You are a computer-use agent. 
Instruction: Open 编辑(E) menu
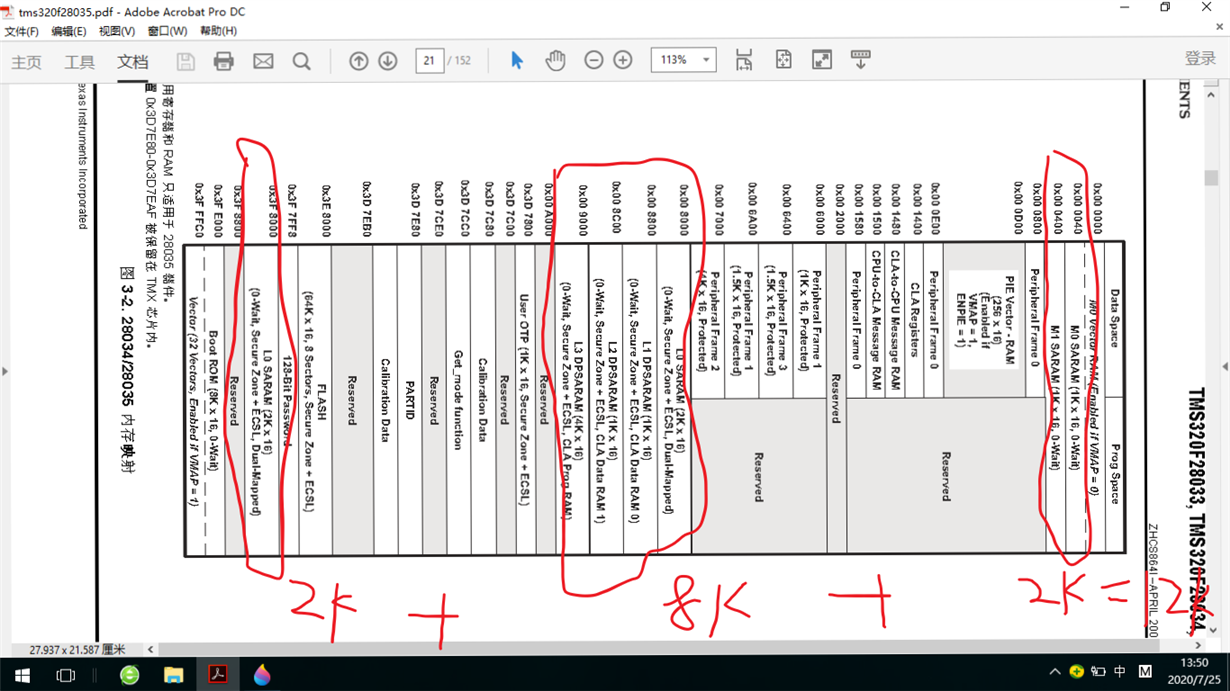pos(69,31)
